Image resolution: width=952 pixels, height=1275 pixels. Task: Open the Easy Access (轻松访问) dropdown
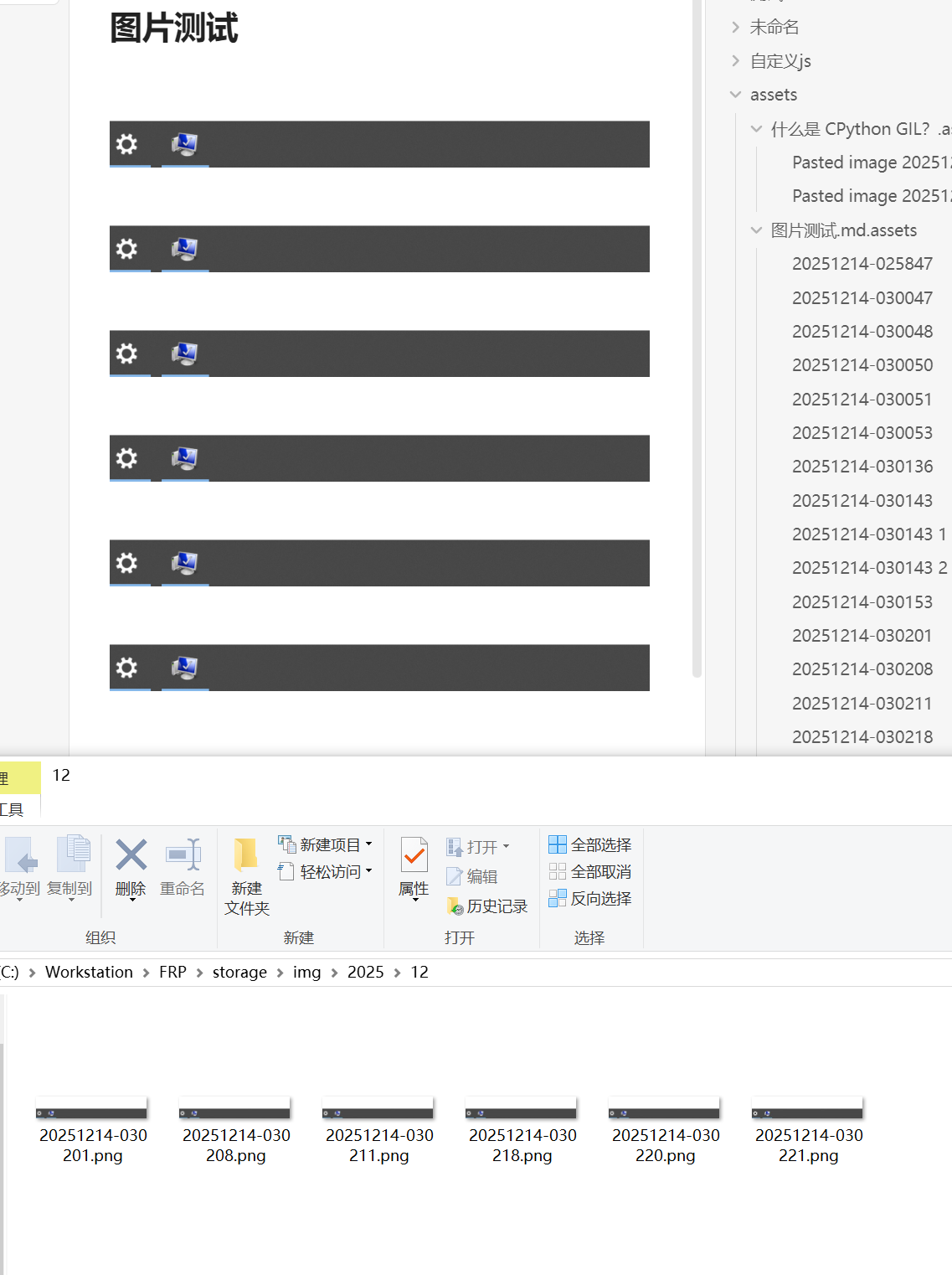(325, 872)
